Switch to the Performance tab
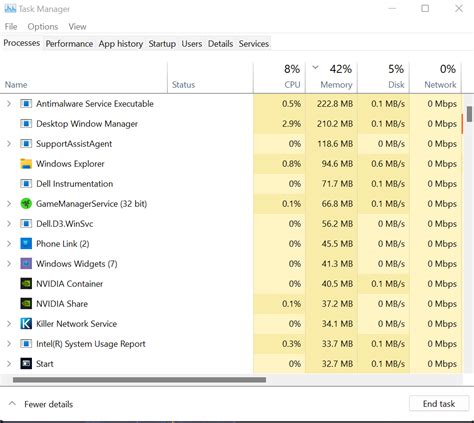This screenshot has width=474, height=423. point(69,44)
